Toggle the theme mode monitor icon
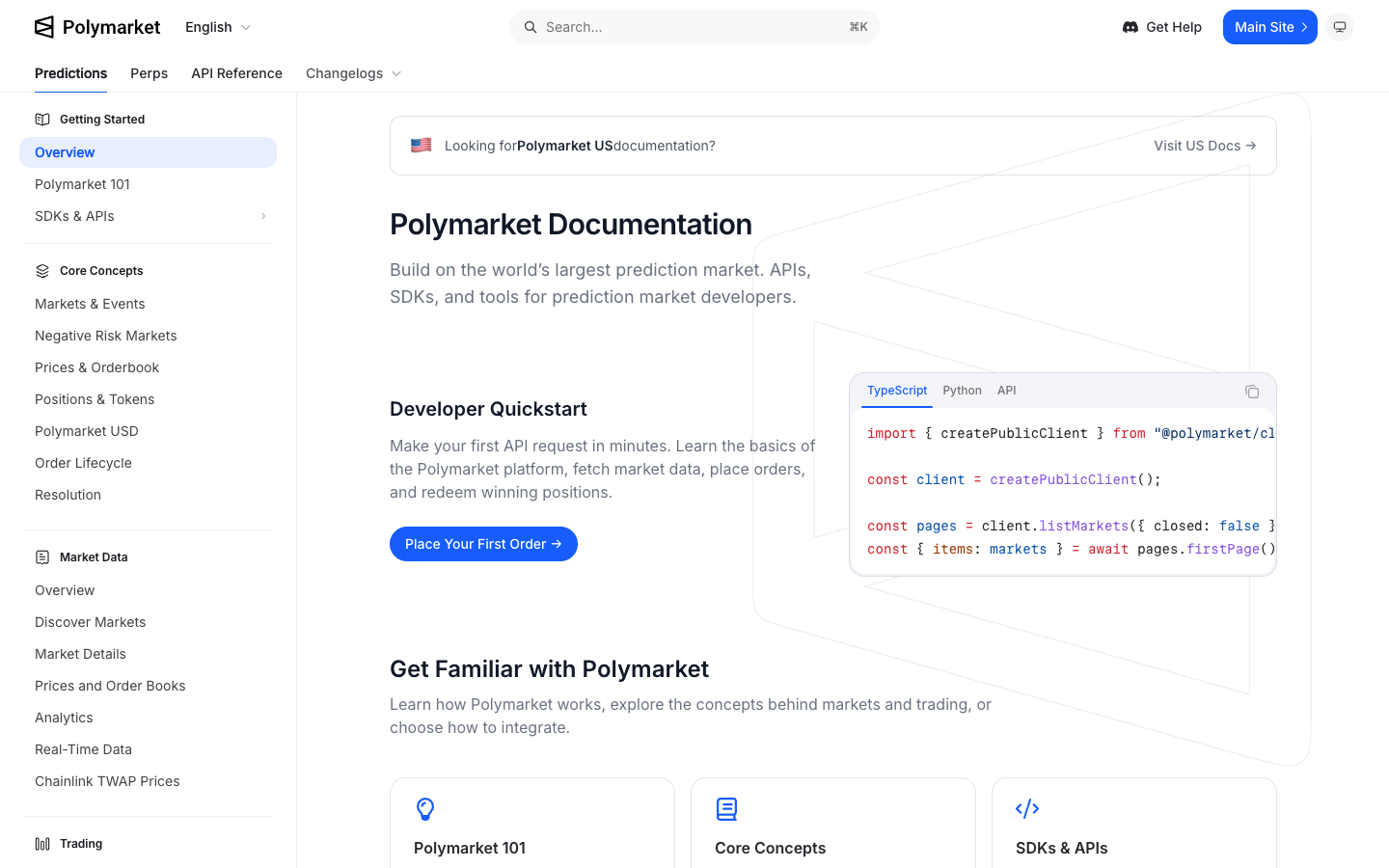 coord(1340,27)
